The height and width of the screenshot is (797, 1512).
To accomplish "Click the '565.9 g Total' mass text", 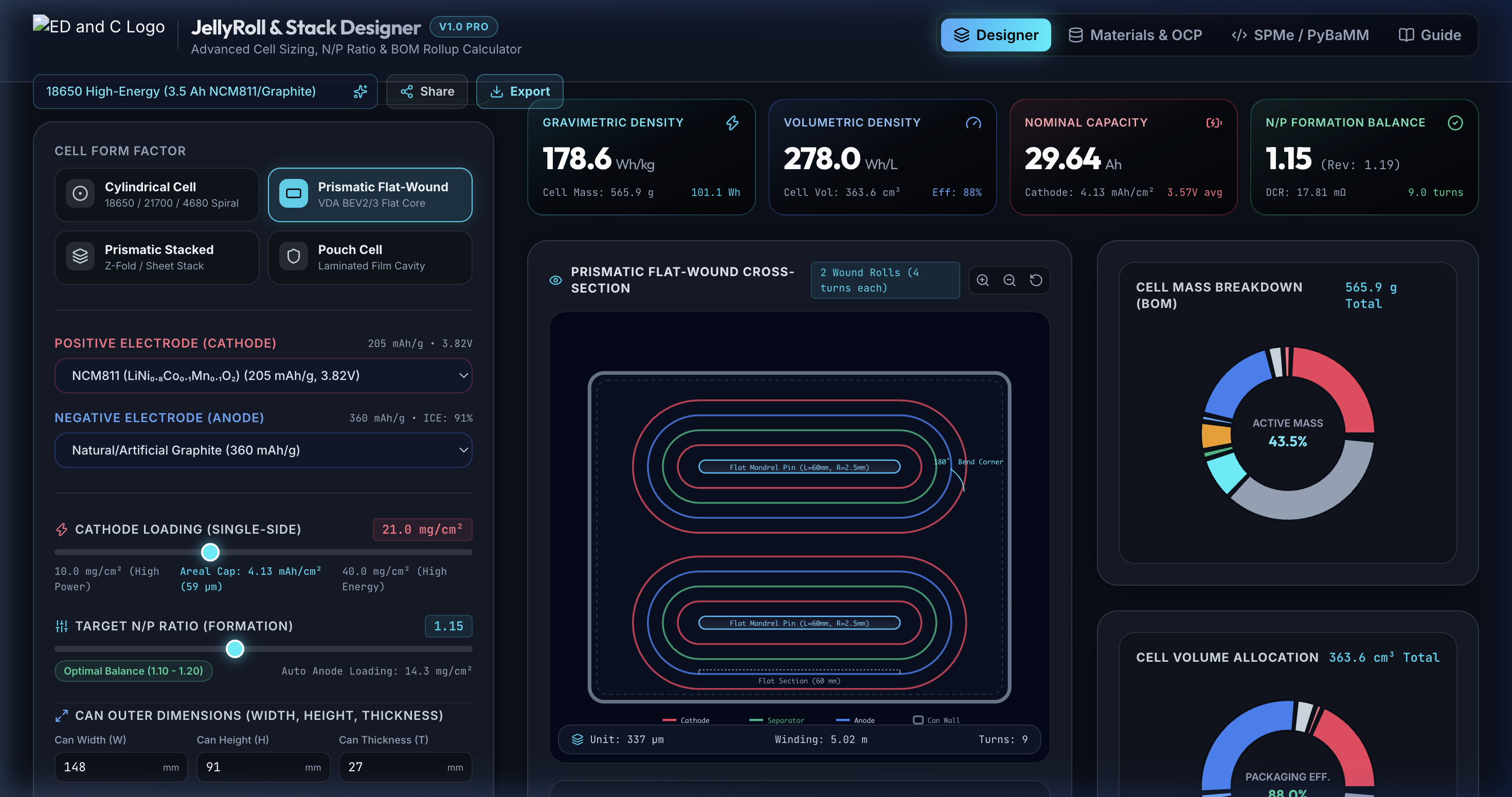I will 1371,295.
